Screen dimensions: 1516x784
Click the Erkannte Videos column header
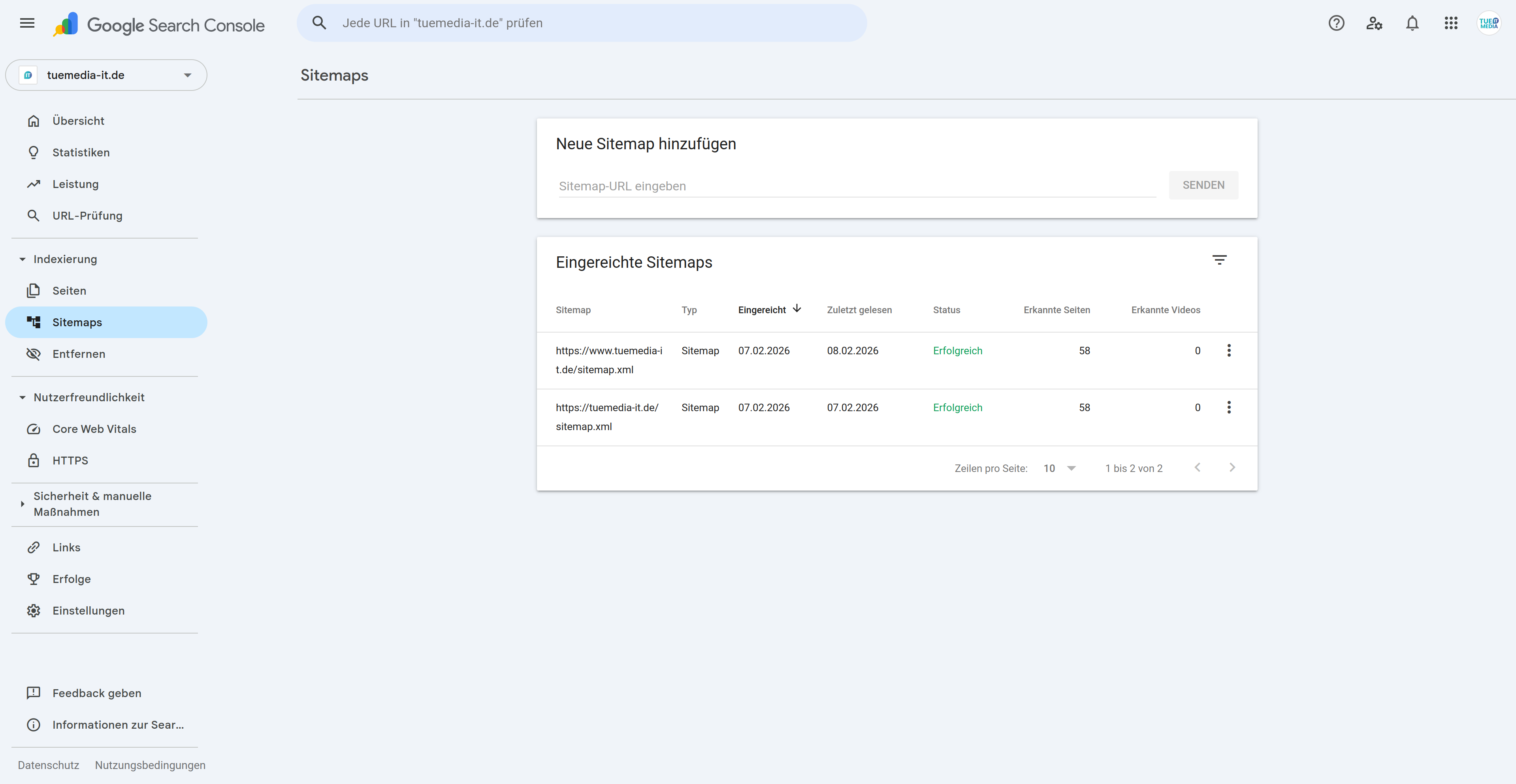pyautogui.click(x=1165, y=310)
